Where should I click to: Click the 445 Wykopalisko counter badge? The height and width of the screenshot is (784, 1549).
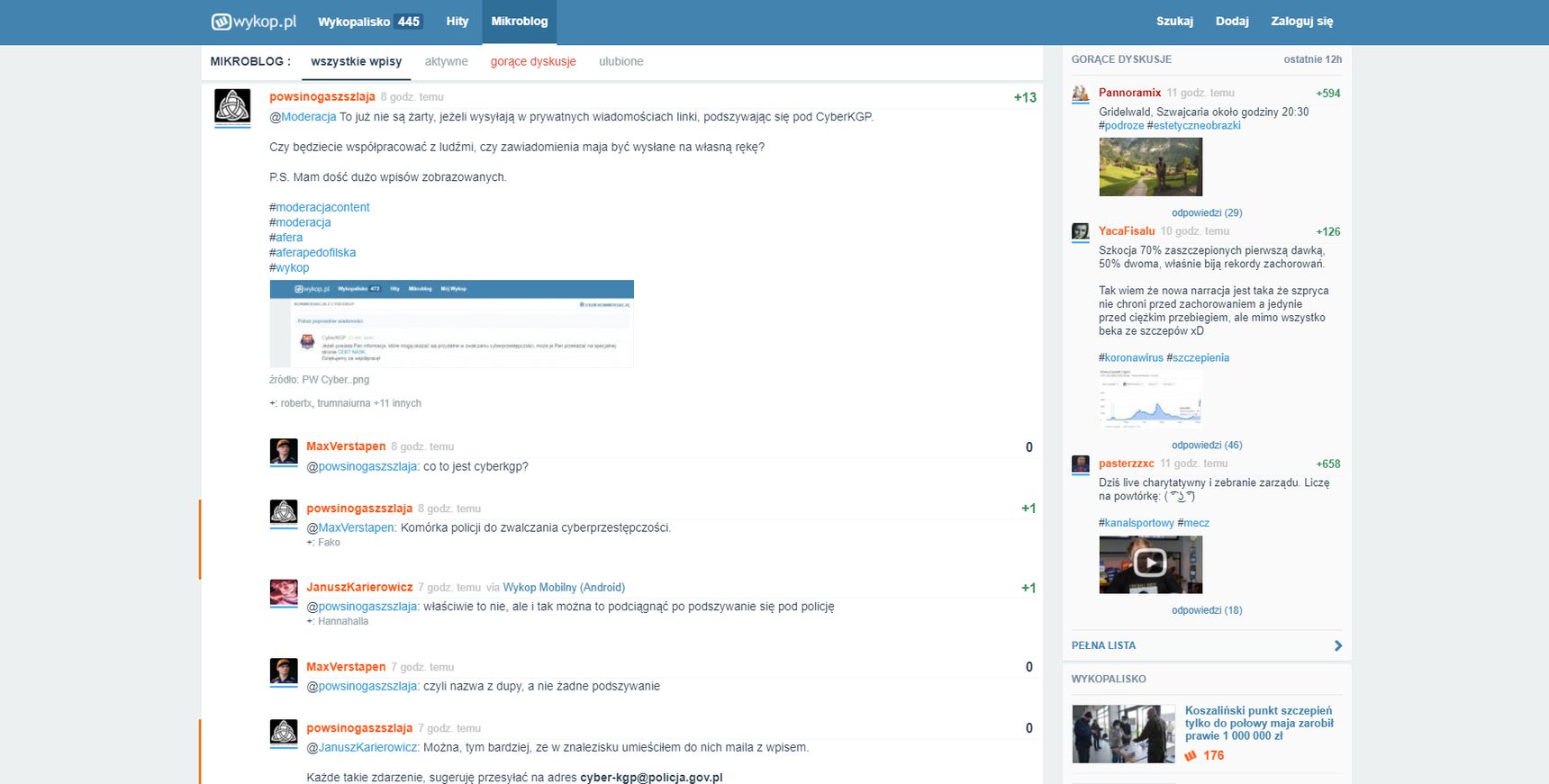click(x=409, y=22)
